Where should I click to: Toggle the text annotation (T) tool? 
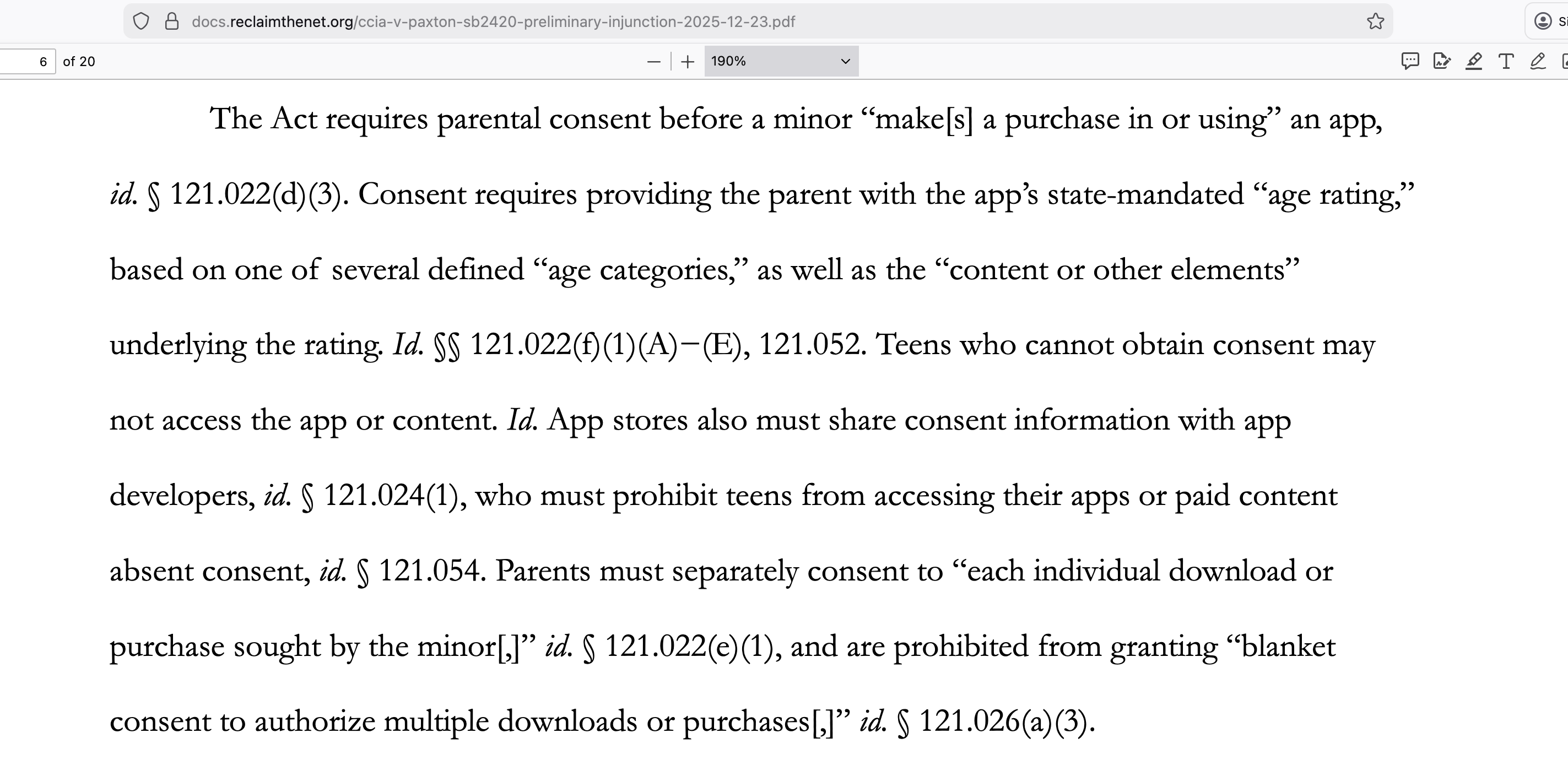1506,61
